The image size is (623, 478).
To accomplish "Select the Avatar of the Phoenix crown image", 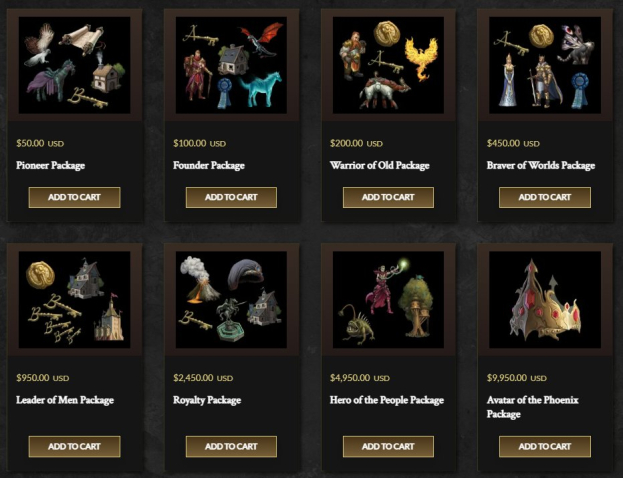I will [545, 300].
